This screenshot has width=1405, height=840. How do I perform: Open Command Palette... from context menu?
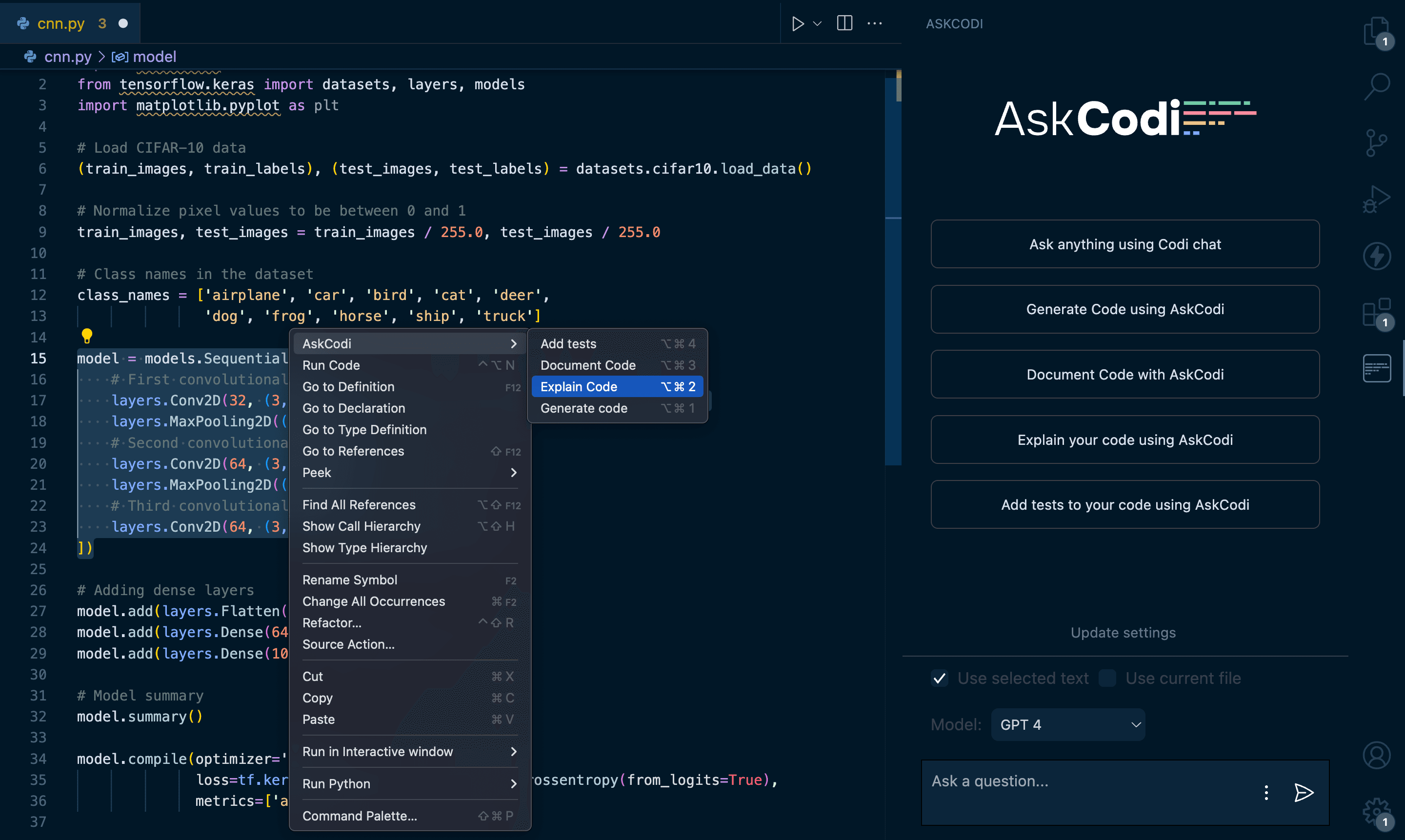[410, 816]
